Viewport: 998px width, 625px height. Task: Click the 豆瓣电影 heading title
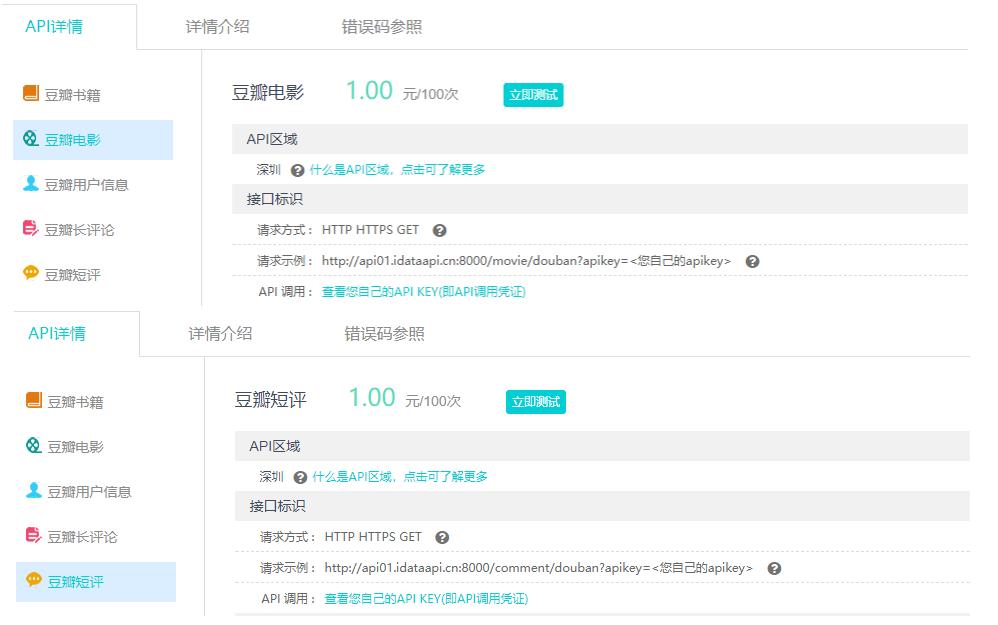pos(268,93)
